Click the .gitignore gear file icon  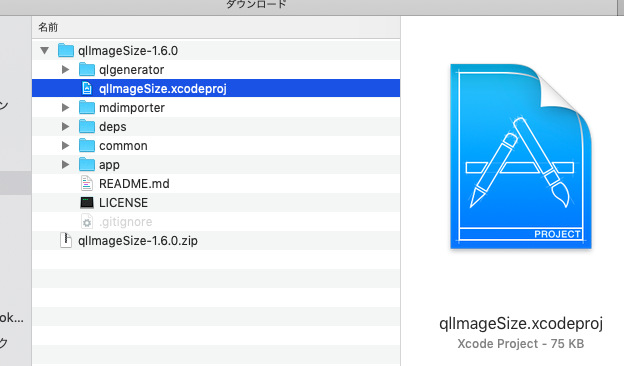pos(87,222)
